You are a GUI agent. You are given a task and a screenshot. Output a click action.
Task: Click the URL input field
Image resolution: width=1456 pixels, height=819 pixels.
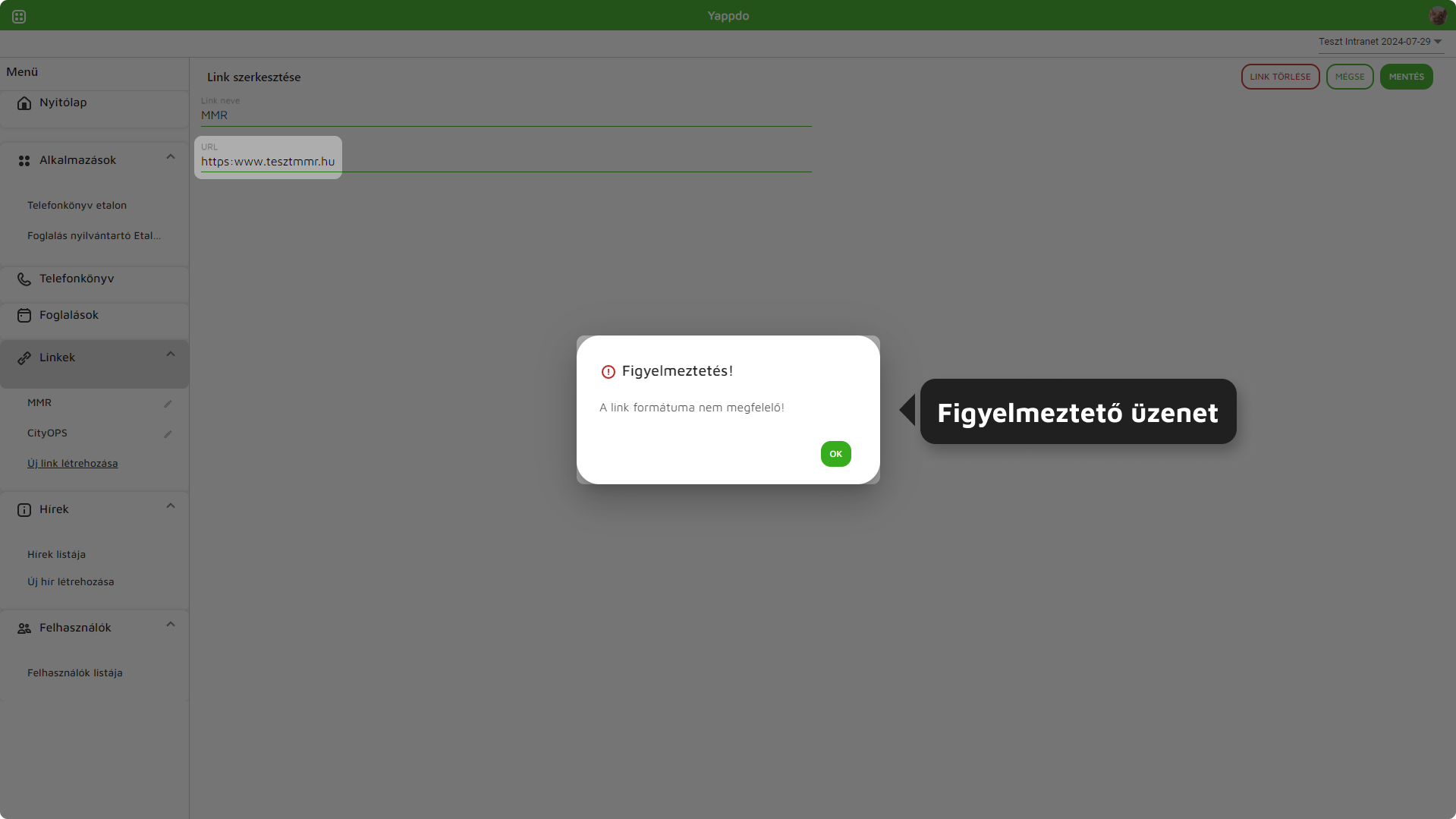click(x=506, y=162)
